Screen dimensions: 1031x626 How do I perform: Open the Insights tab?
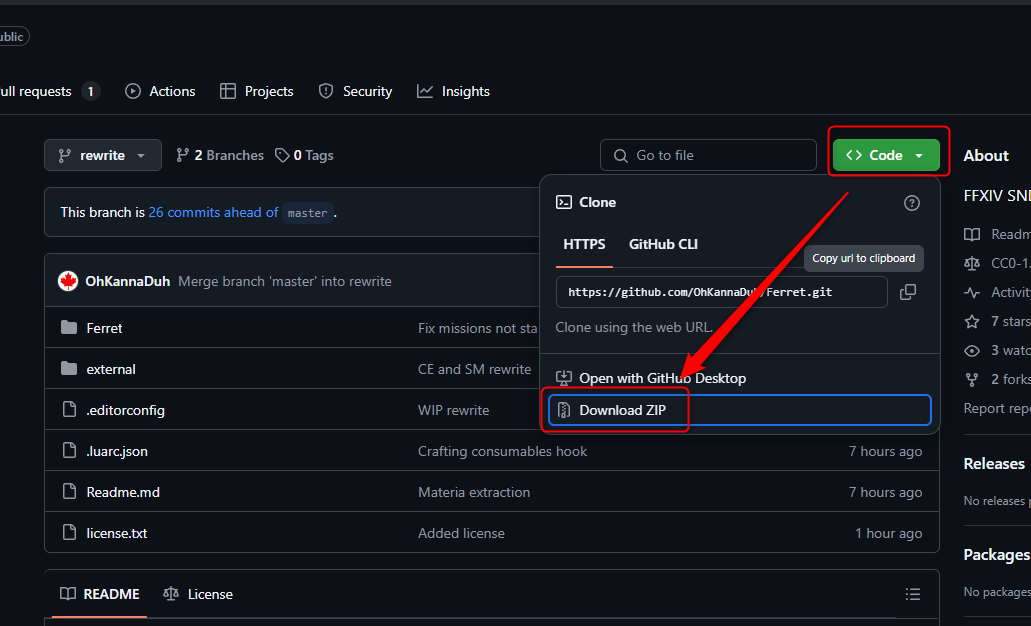click(x=453, y=91)
